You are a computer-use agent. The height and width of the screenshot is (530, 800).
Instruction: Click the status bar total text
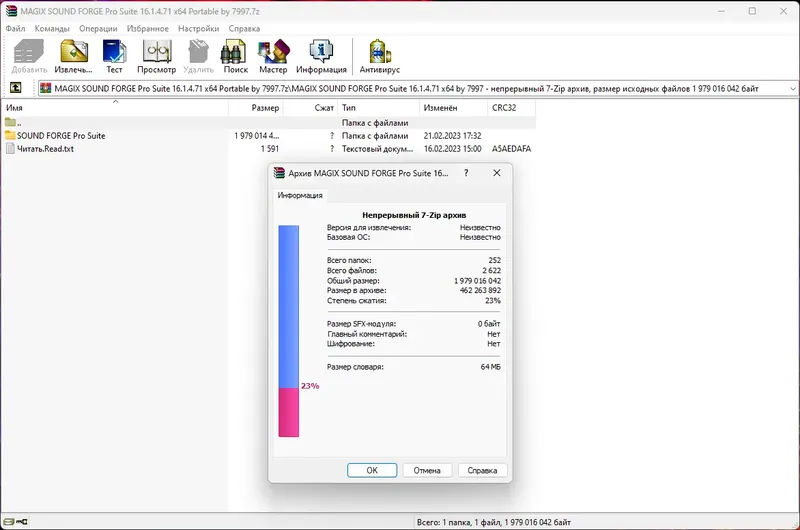(494, 522)
